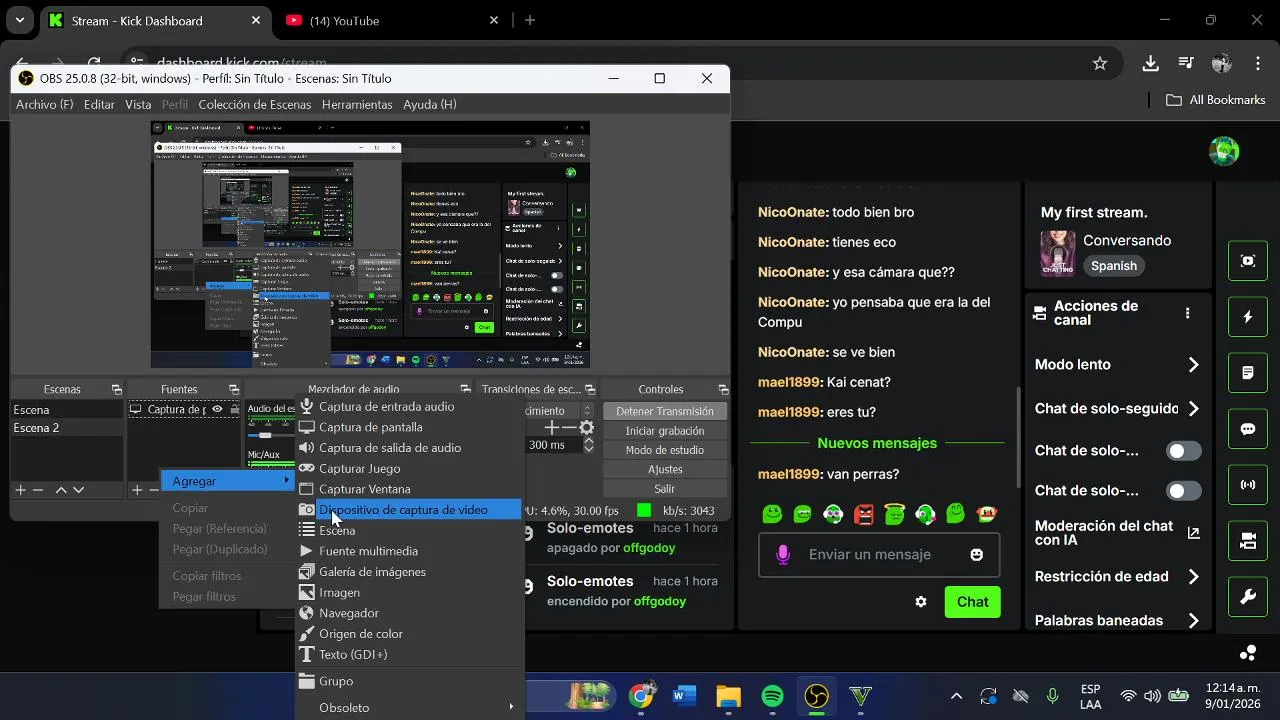Move the scene up with the up arrow

point(61,490)
